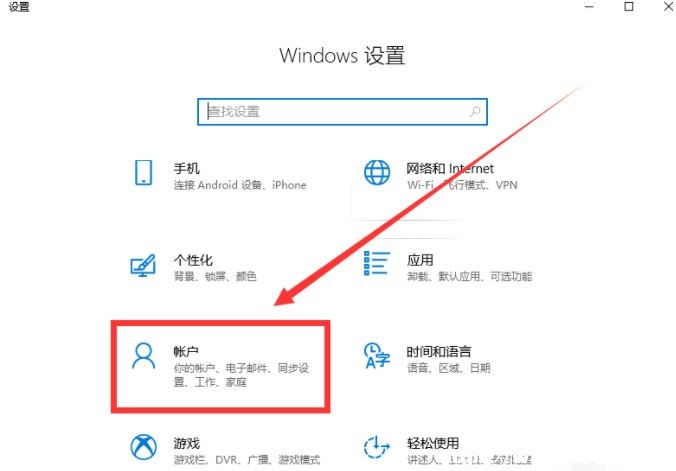
Task: Open the 轻松使用 ease of access icon
Action: coord(377,447)
